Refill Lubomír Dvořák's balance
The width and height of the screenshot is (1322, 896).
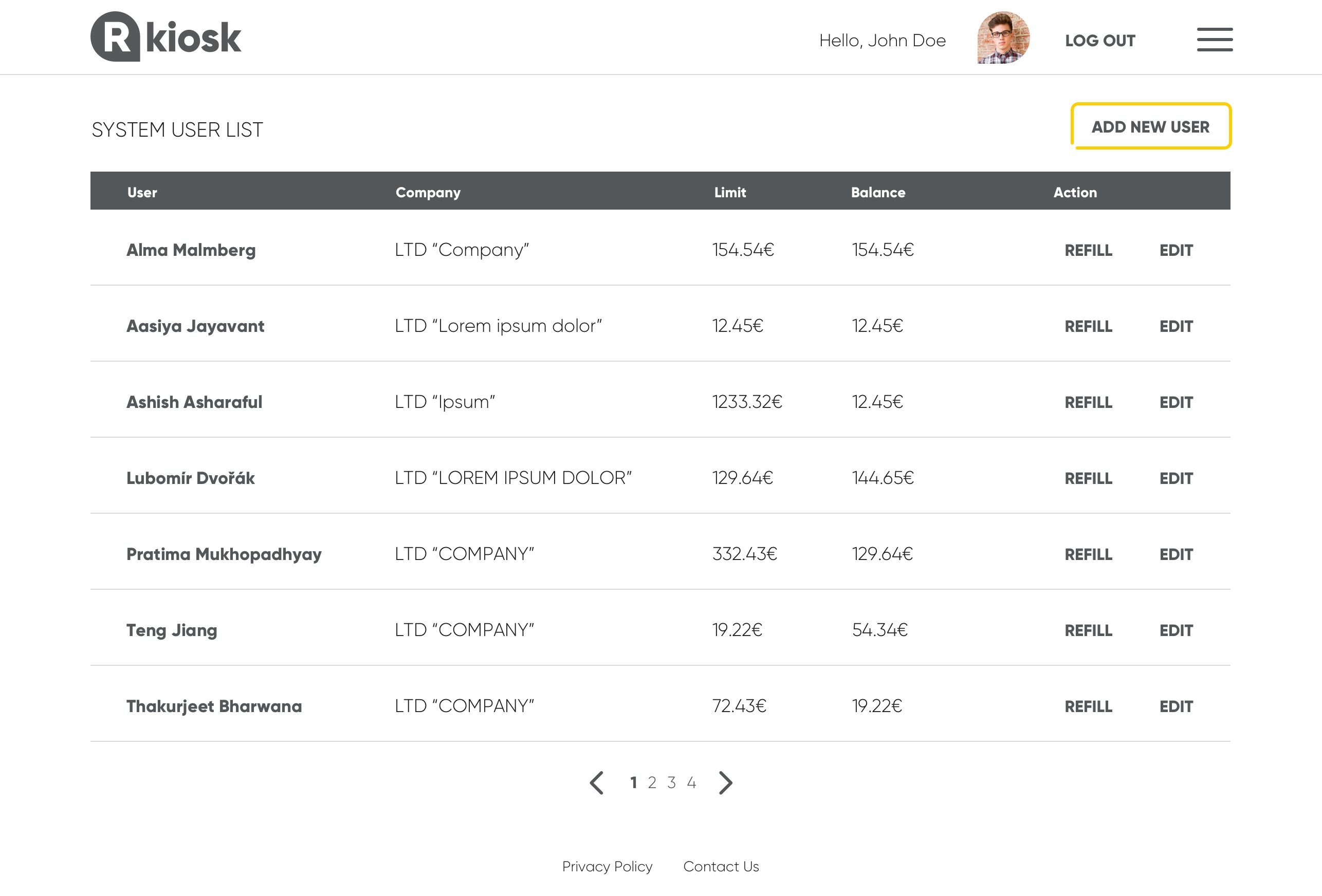point(1088,479)
